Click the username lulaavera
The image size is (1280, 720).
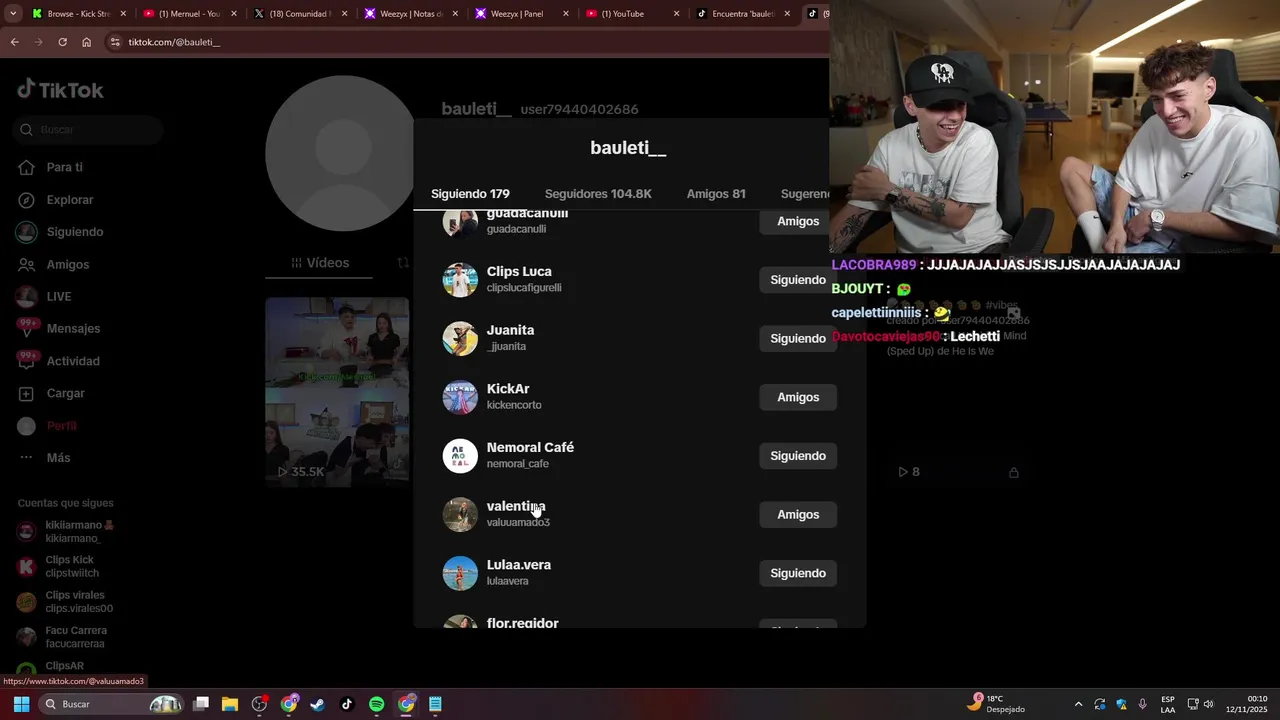pyautogui.click(x=508, y=581)
